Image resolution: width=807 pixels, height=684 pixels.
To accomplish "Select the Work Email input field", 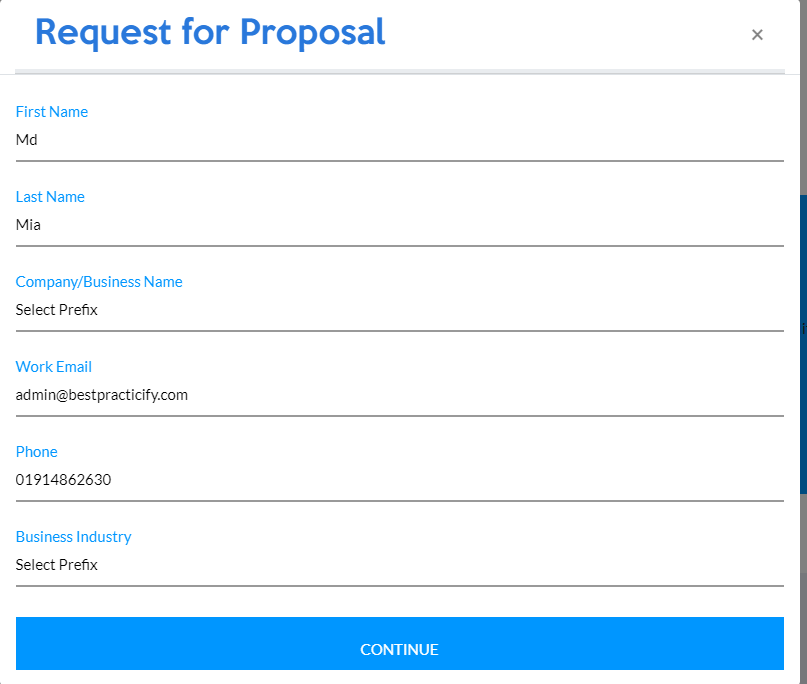I will [400, 395].
